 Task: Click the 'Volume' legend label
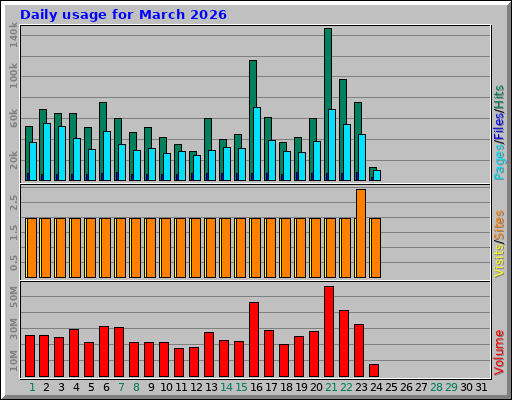499,352
